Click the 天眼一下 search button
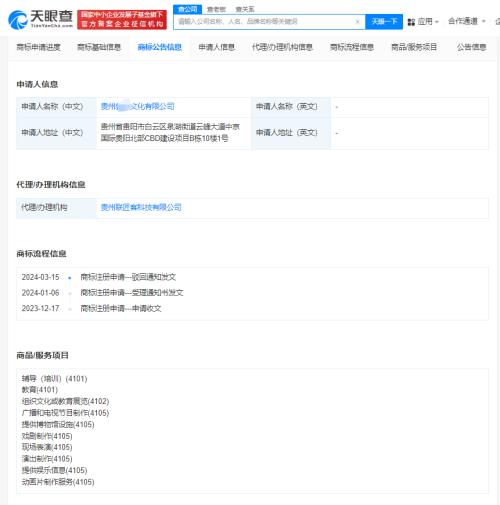The height and width of the screenshot is (505, 500). coord(384,22)
